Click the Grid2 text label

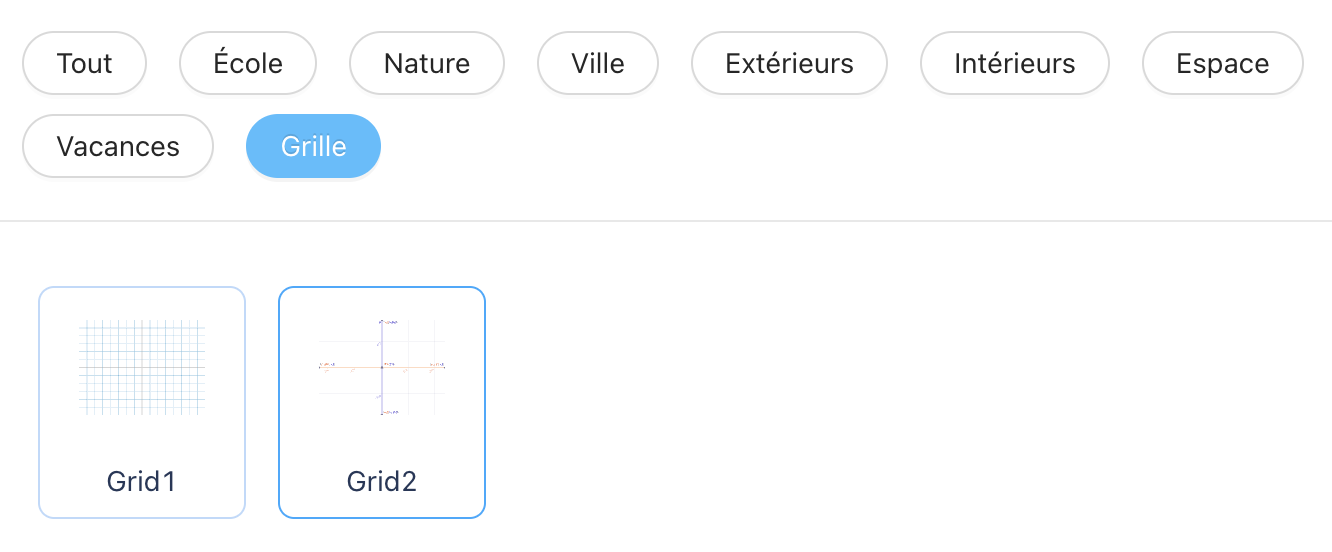coord(382,482)
